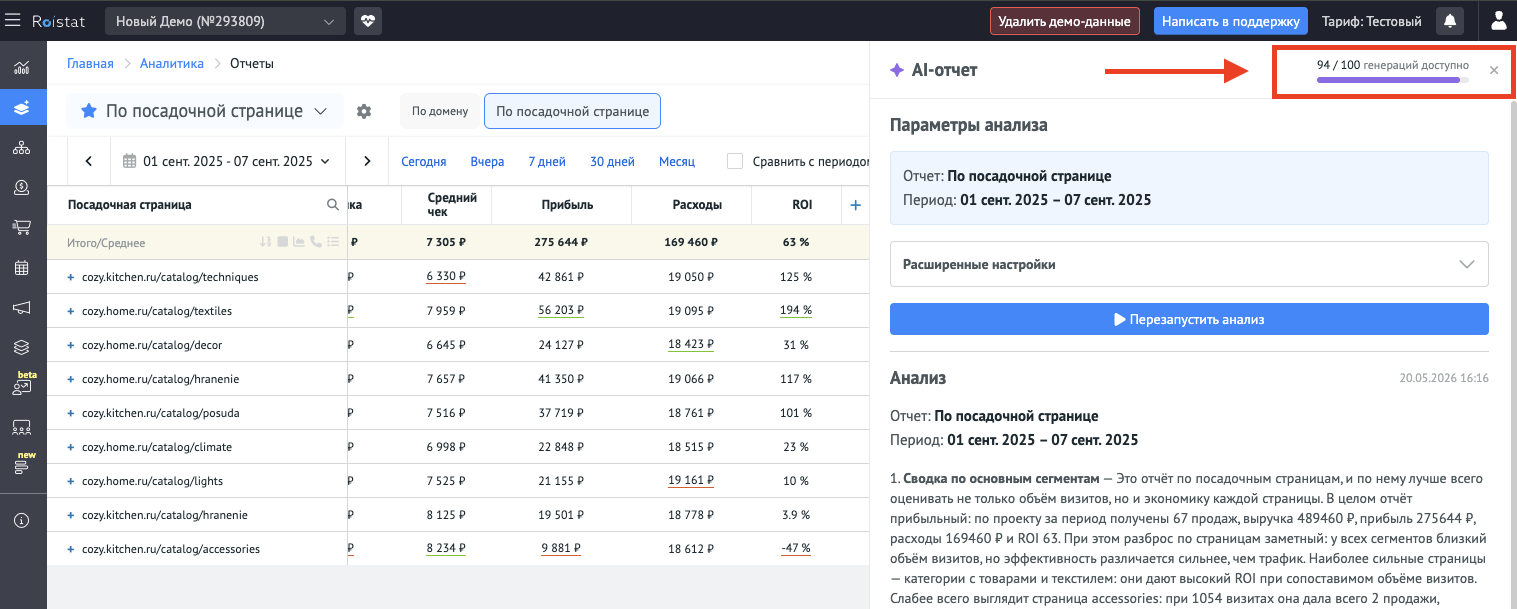1517x609 pixels.
Task: Open the info circle sidebar icon
Action: (x=23, y=521)
